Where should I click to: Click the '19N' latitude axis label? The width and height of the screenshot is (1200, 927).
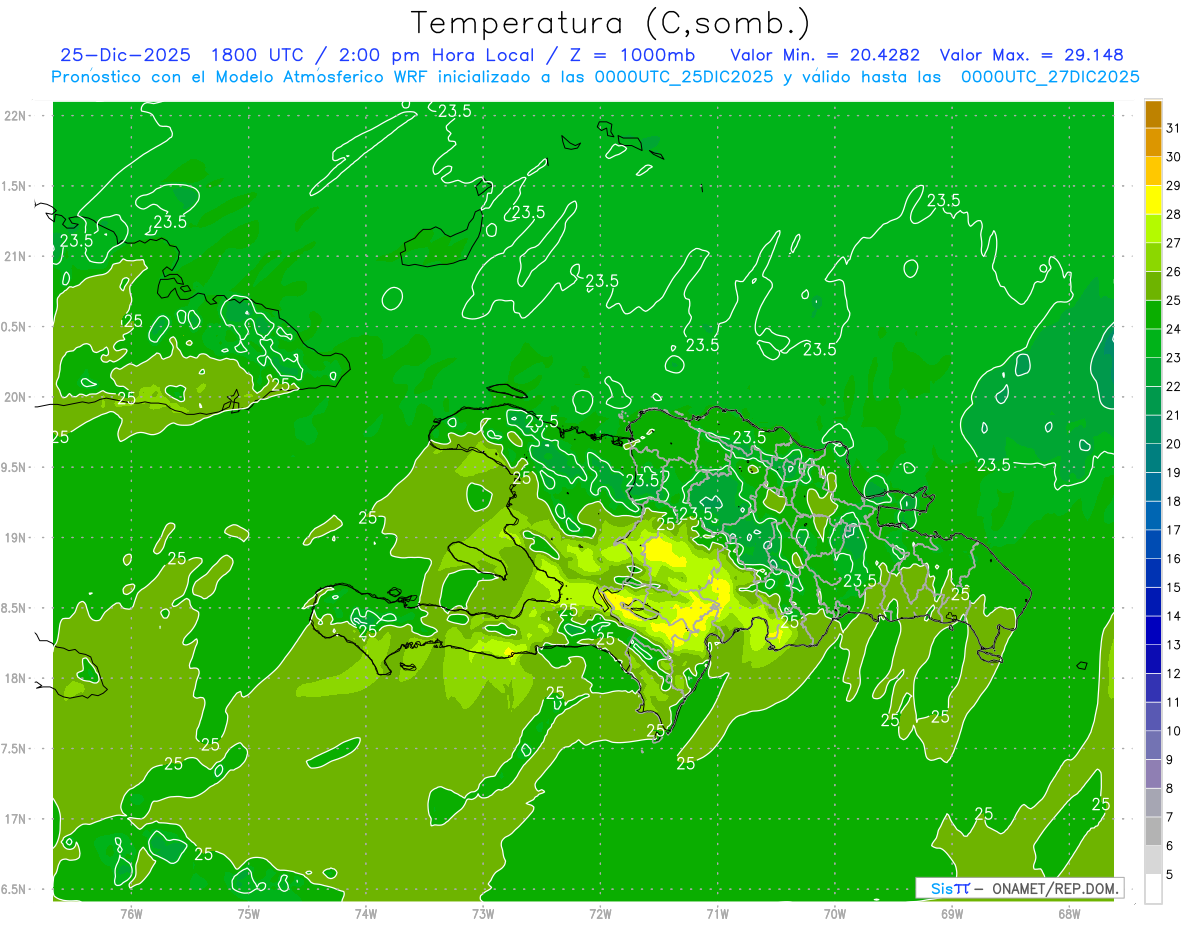pyautogui.click(x=17, y=538)
